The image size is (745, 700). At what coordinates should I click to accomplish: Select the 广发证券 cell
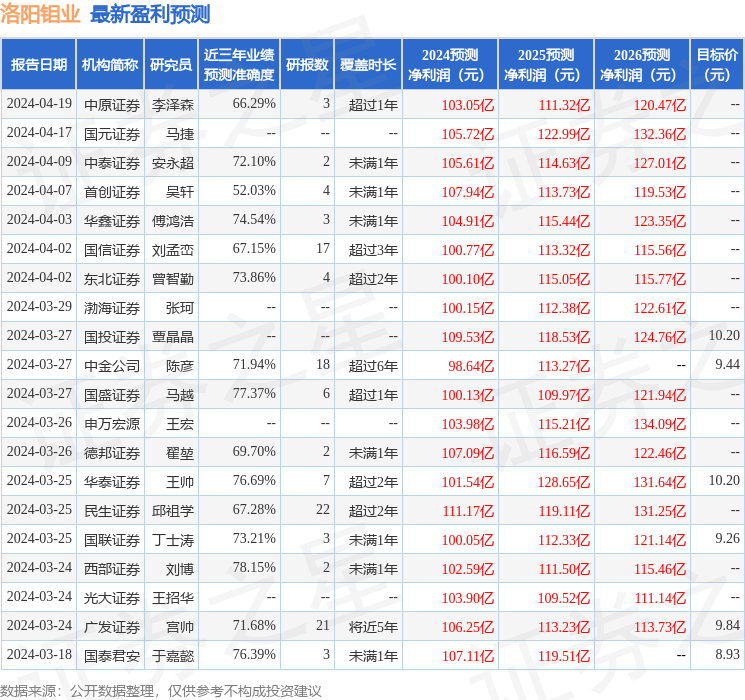click(x=112, y=627)
